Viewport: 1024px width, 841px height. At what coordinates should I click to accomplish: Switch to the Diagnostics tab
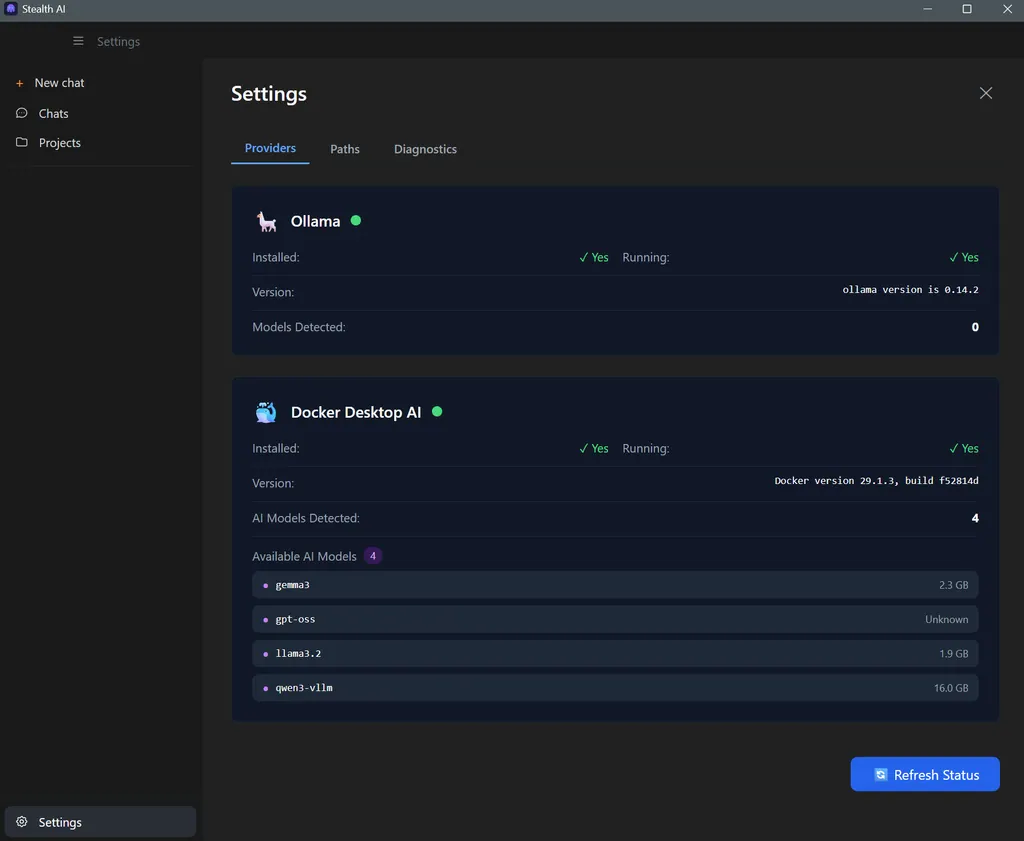click(x=425, y=149)
